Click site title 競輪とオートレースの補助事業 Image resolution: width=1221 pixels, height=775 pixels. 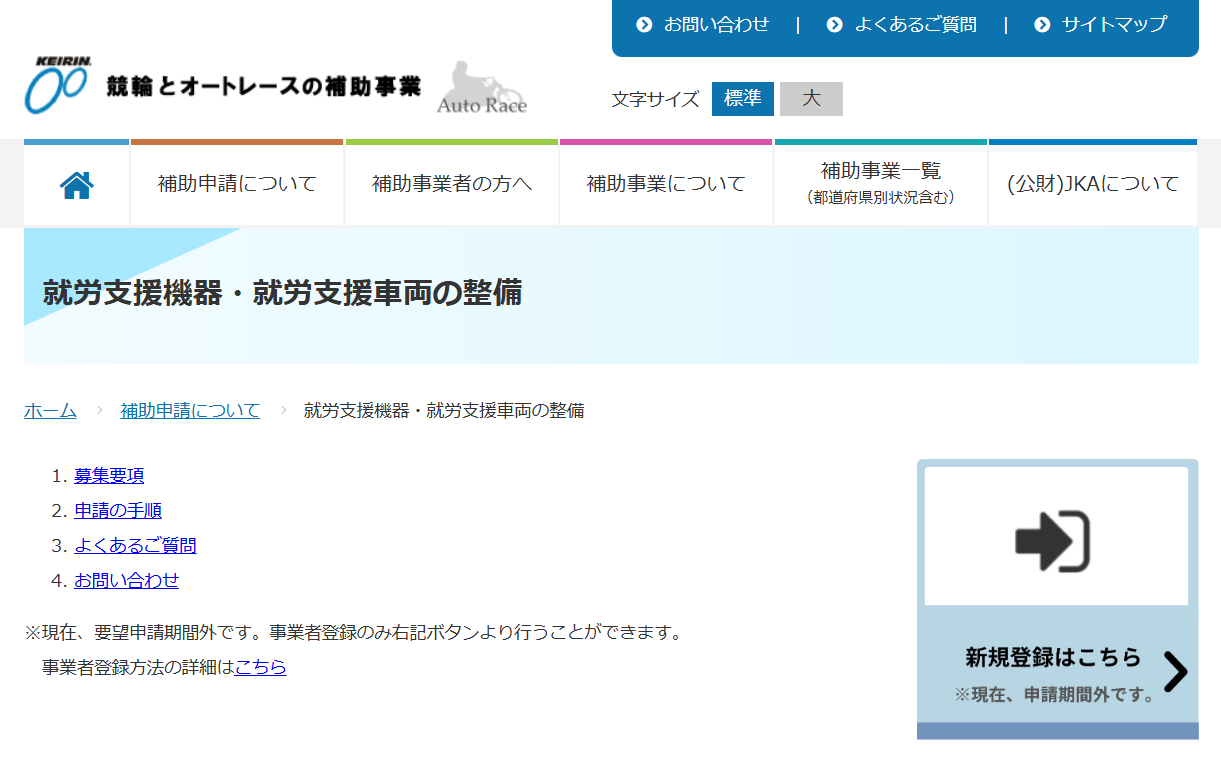pos(264,87)
